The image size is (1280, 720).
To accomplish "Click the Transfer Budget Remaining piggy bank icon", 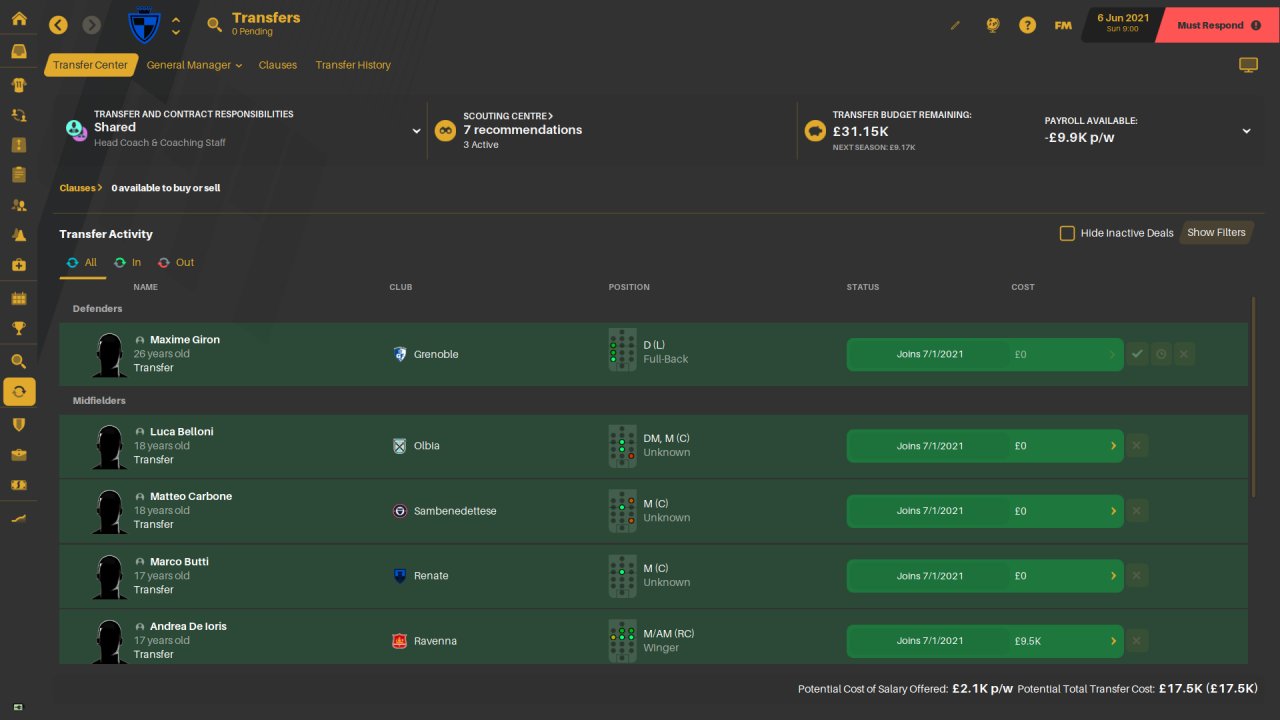I will pyautogui.click(x=815, y=131).
